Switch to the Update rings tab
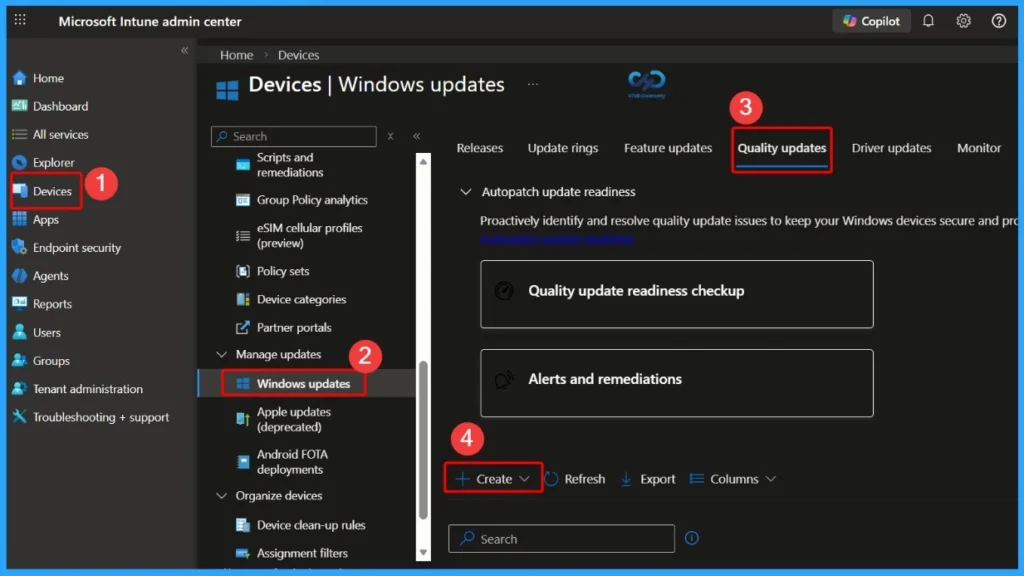 [x=562, y=147]
